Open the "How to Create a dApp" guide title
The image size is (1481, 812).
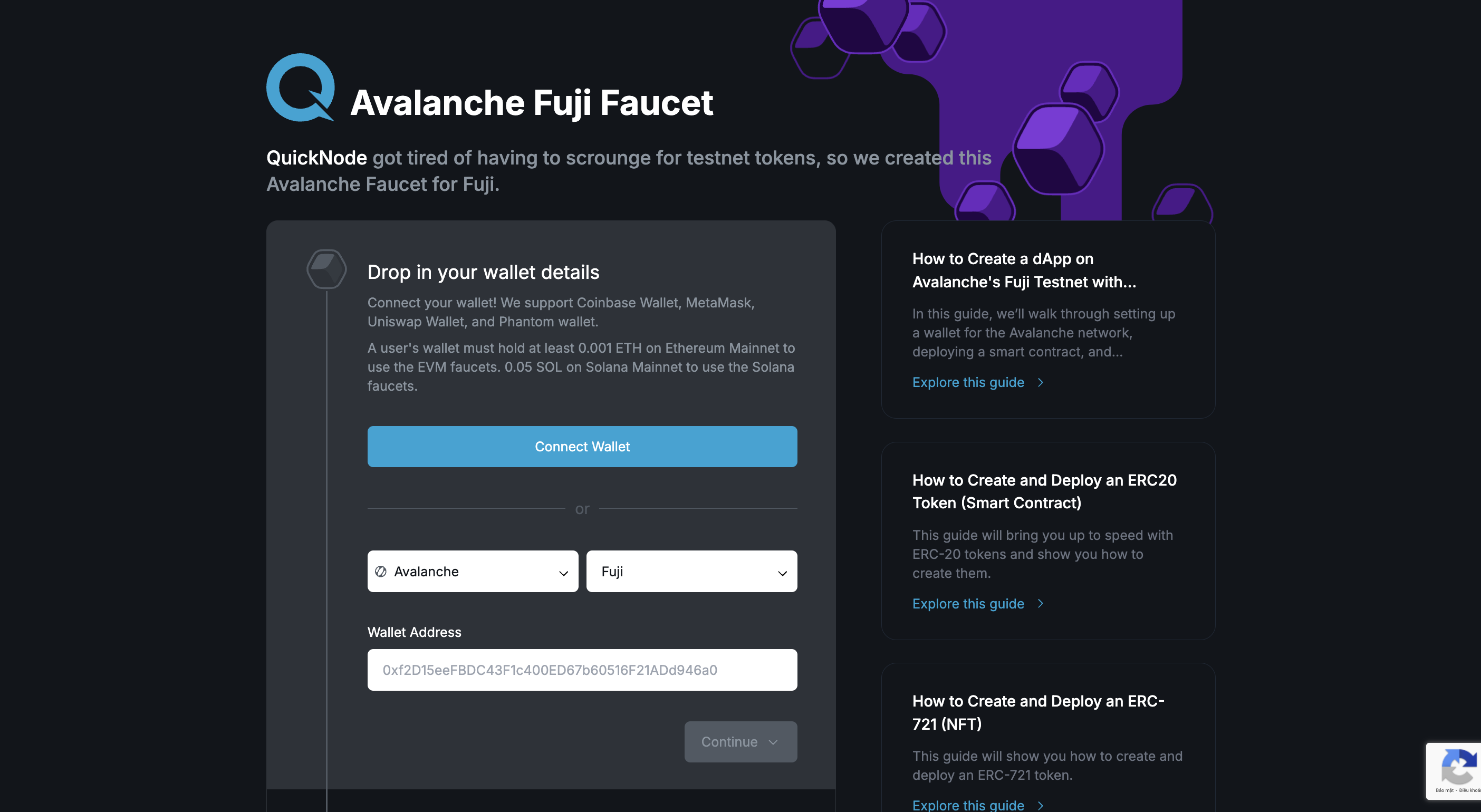pyautogui.click(x=1024, y=270)
